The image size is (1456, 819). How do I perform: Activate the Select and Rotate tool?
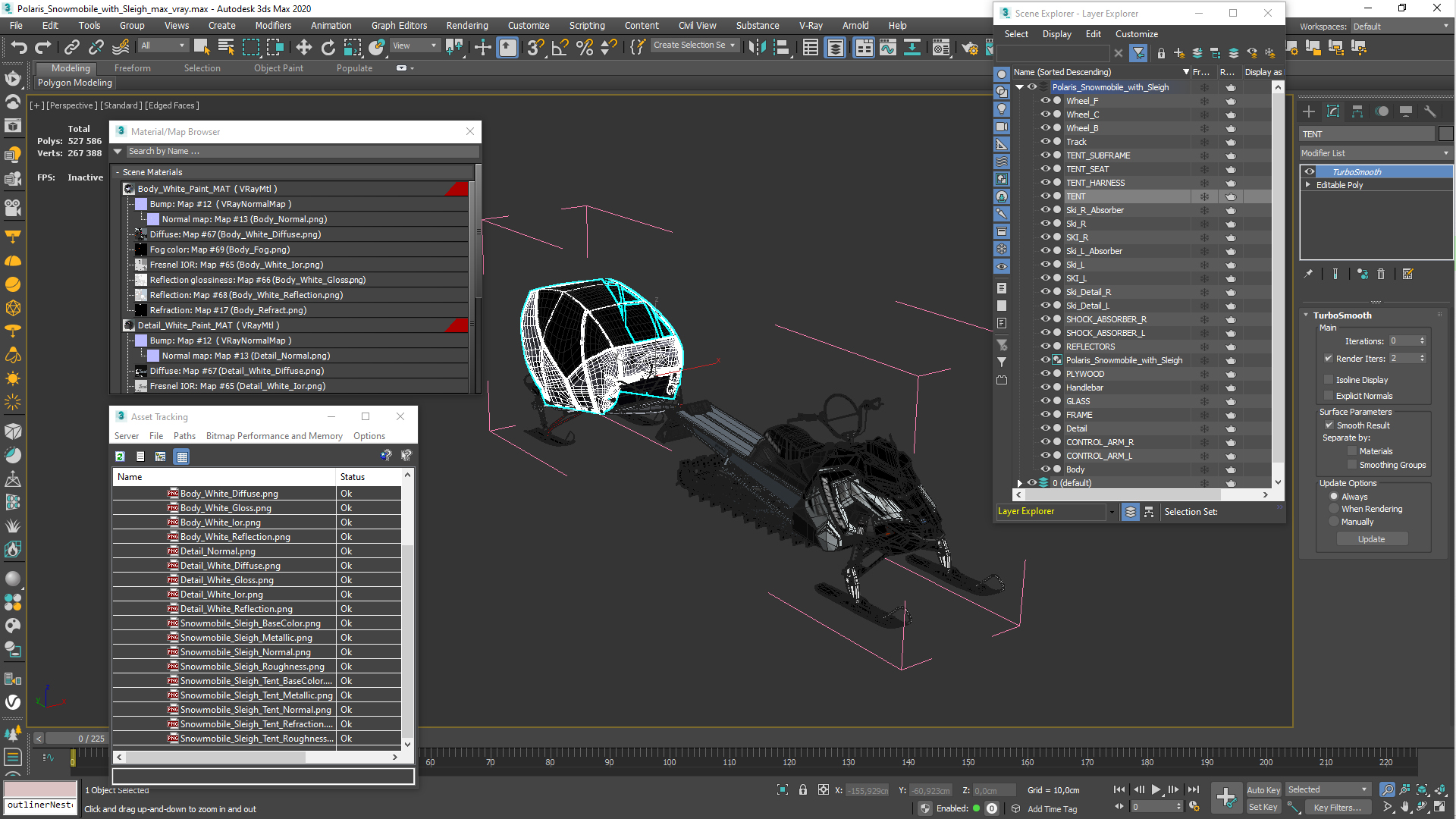328,47
